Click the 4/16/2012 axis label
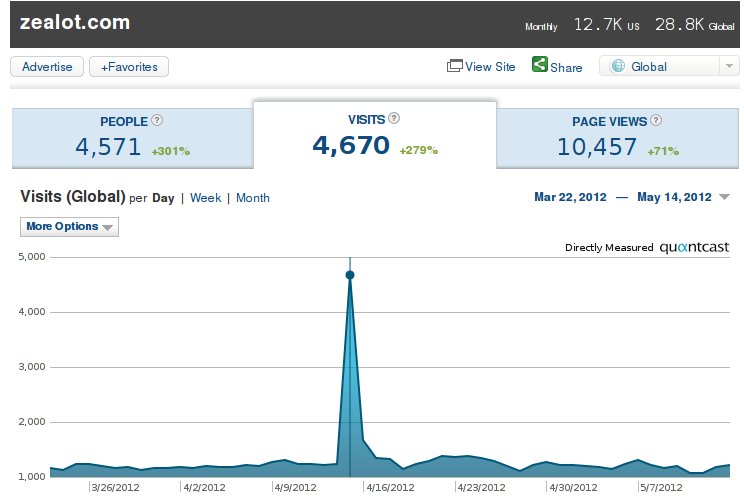Image resolution: width=744 pixels, height=504 pixels. [390, 487]
